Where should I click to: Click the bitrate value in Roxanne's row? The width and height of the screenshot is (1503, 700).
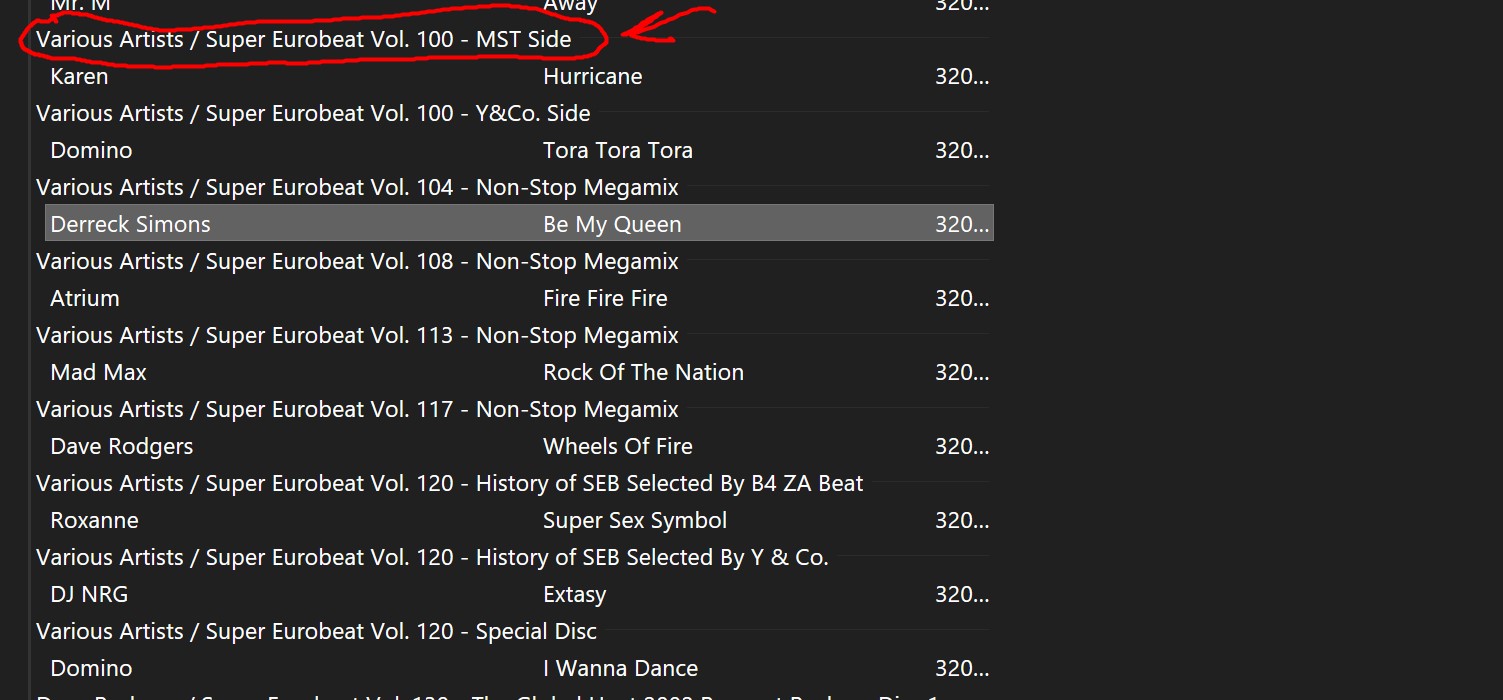coord(961,521)
